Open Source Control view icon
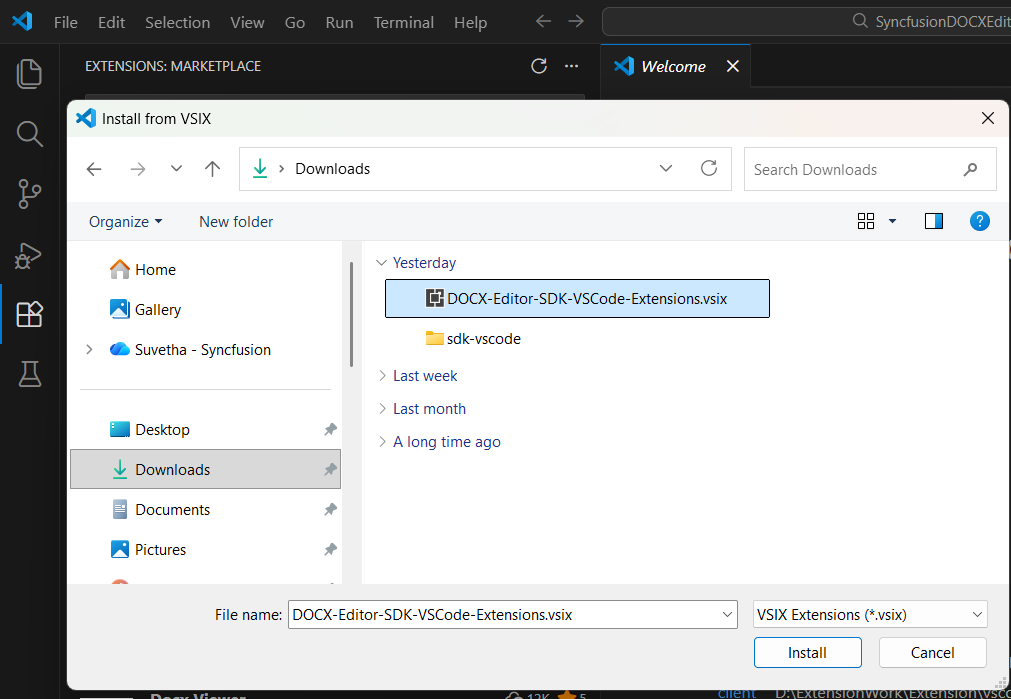This screenshot has height=699, width=1011. pos(29,194)
